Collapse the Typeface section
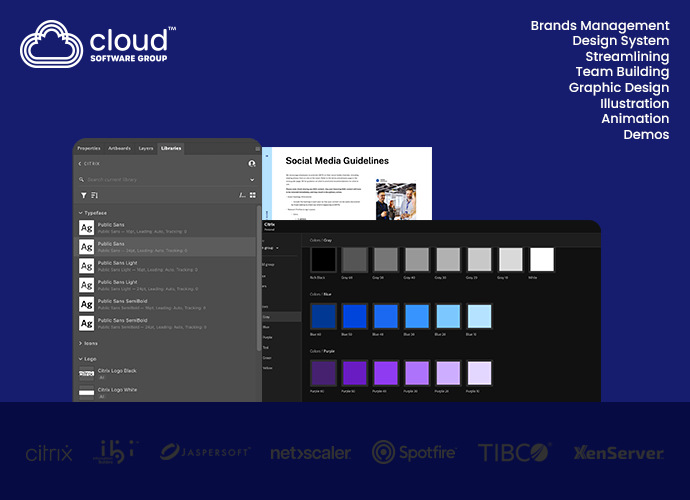Image resolution: width=690 pixels, height=500 pixels. 80,213
